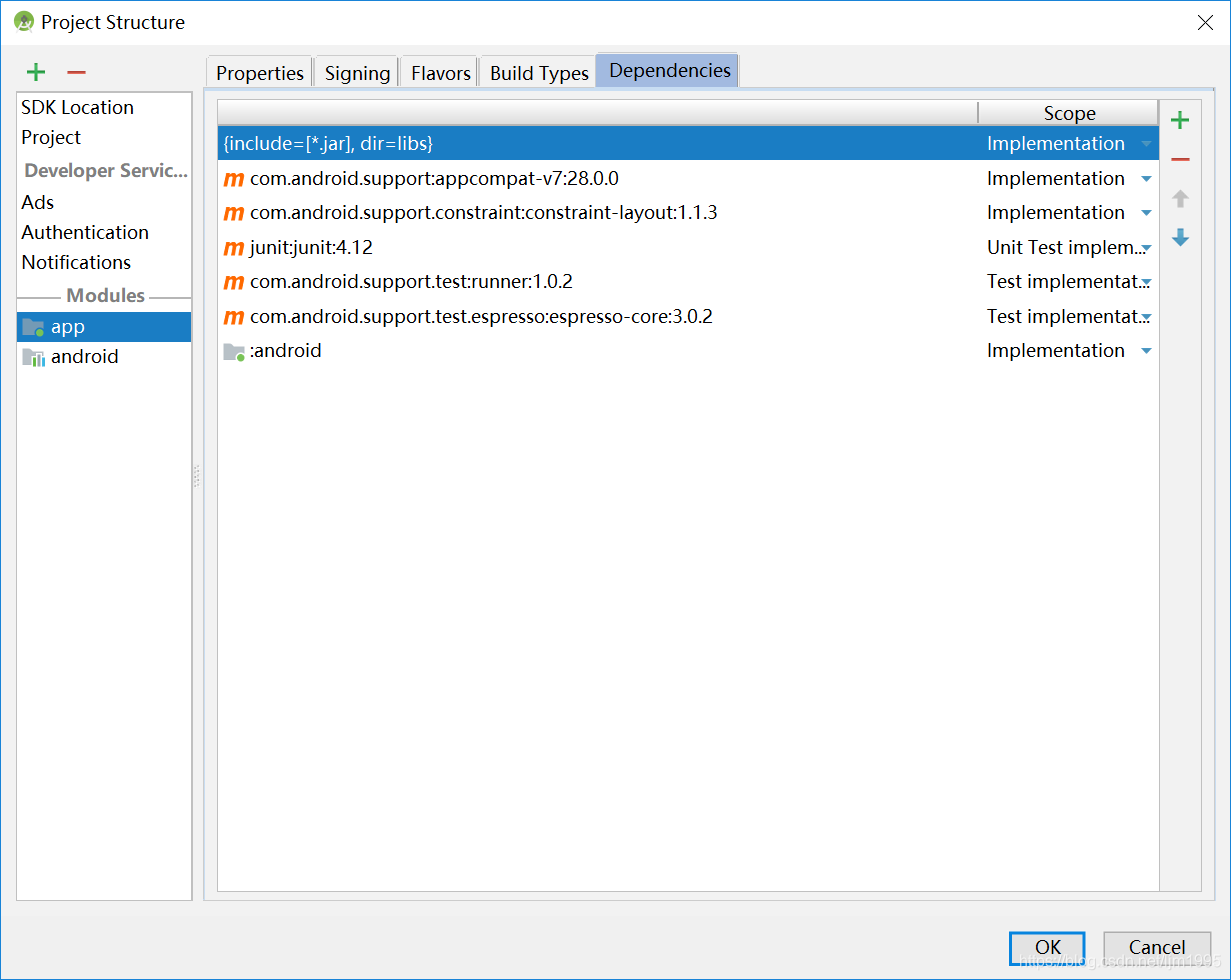Switch to the Properties tab
This screenshot has height=980, width=1231.
[x=260, y=73]
